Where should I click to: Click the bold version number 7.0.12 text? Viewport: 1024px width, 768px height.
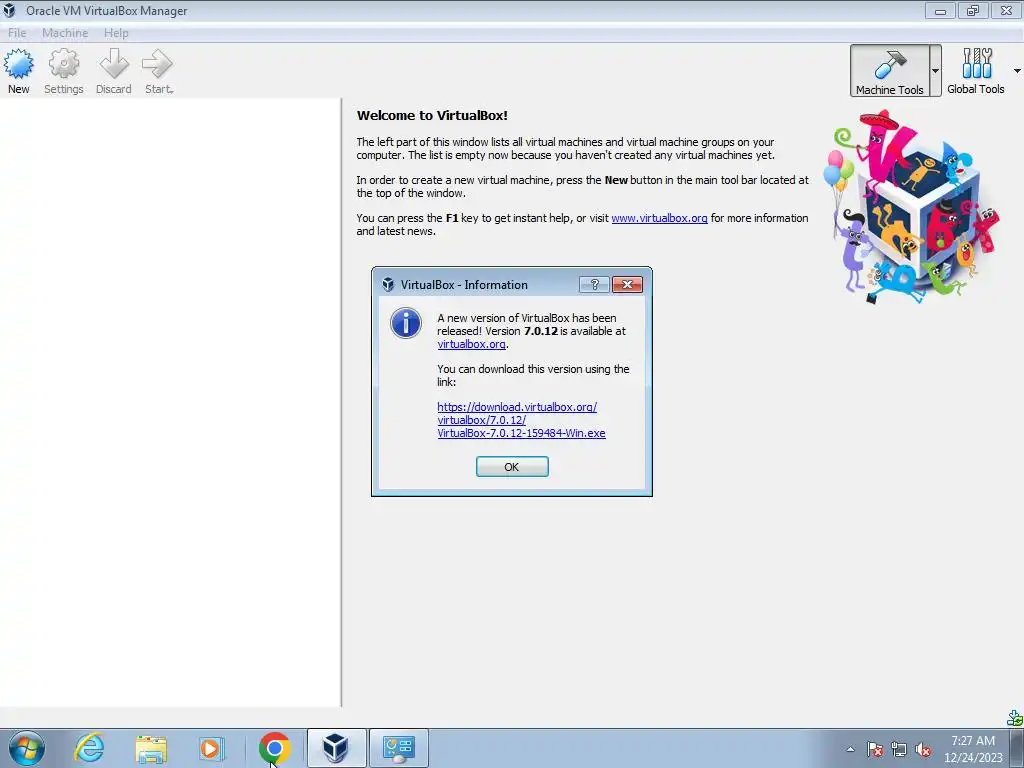[541, 331]
